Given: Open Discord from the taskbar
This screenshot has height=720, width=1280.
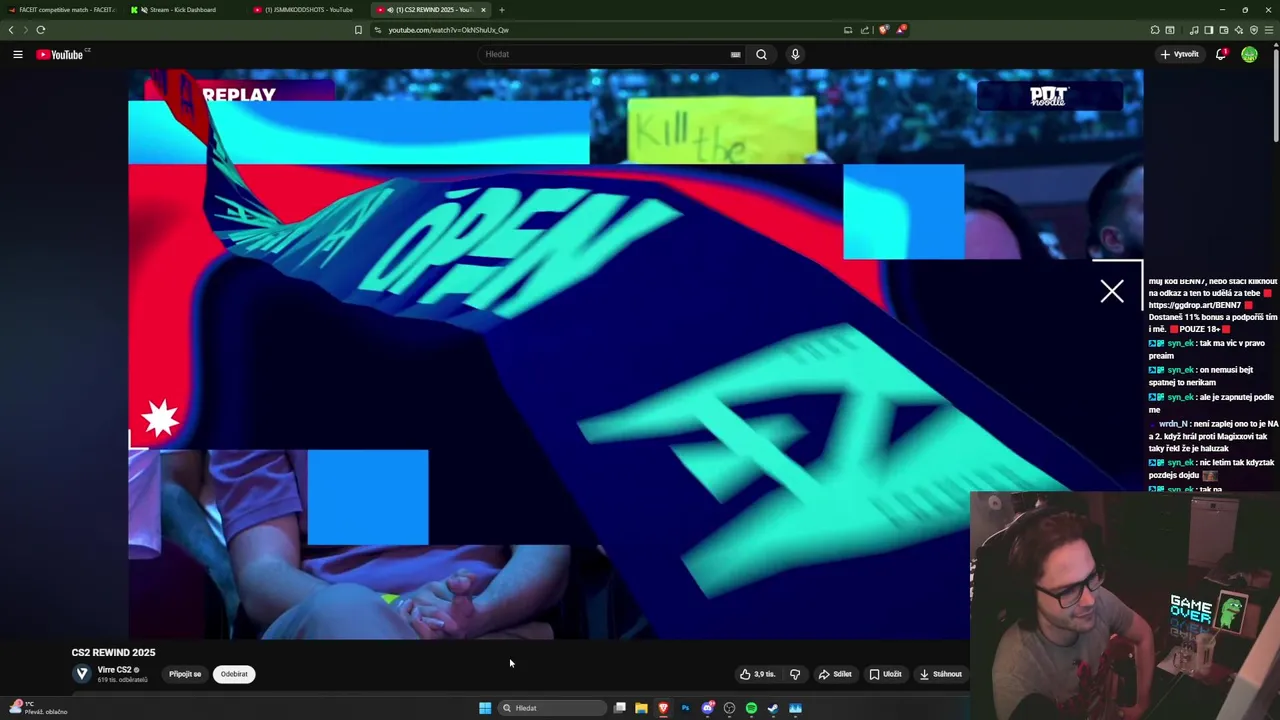Looking at the screenshot, I should click(707, 708).
